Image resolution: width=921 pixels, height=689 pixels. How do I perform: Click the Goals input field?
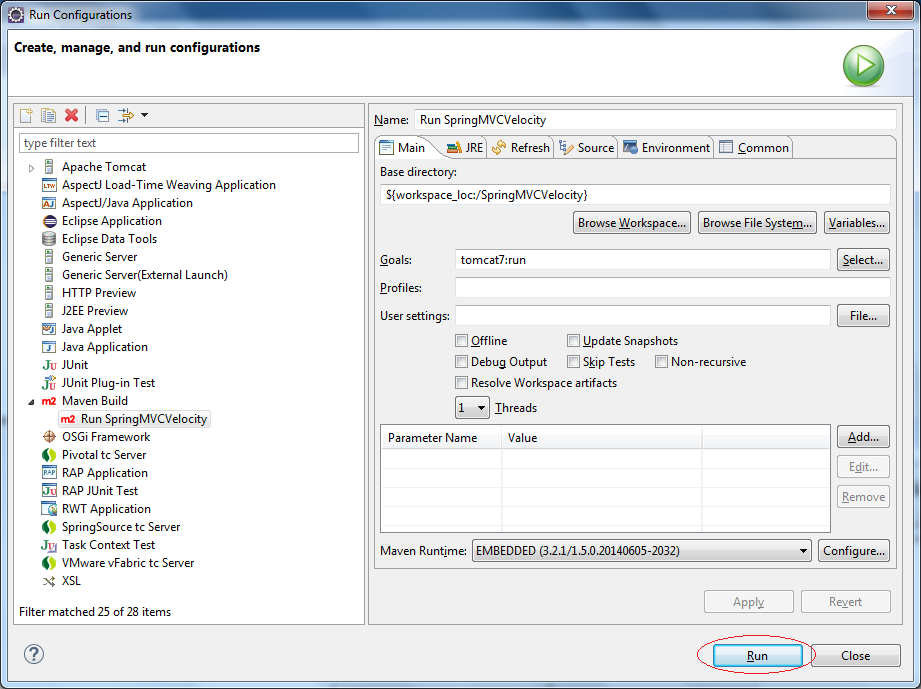coord(643,260)
